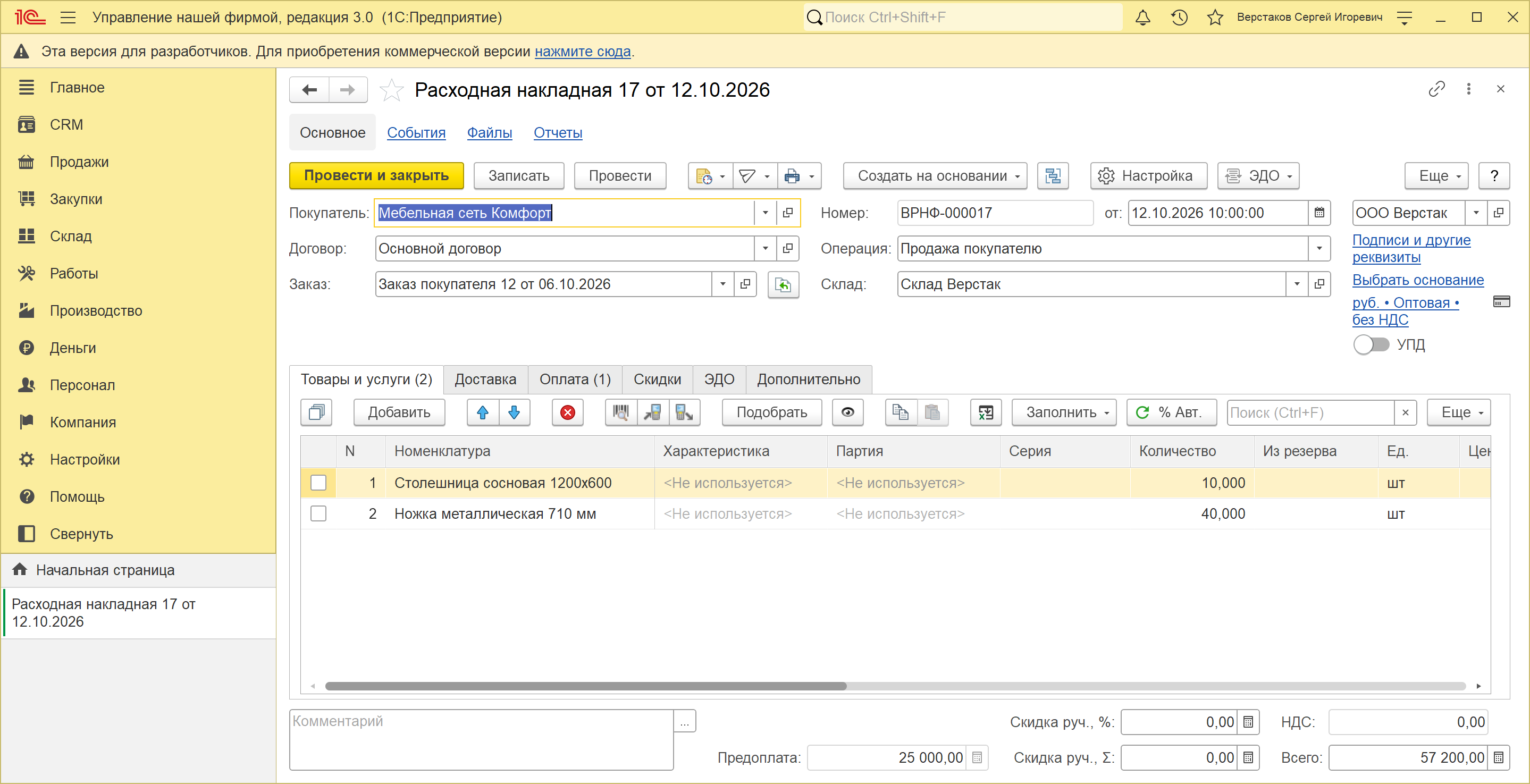The image size is (1530, 784).
Task: Move row up with blue arrow
Action: click(x=483, y=412)
